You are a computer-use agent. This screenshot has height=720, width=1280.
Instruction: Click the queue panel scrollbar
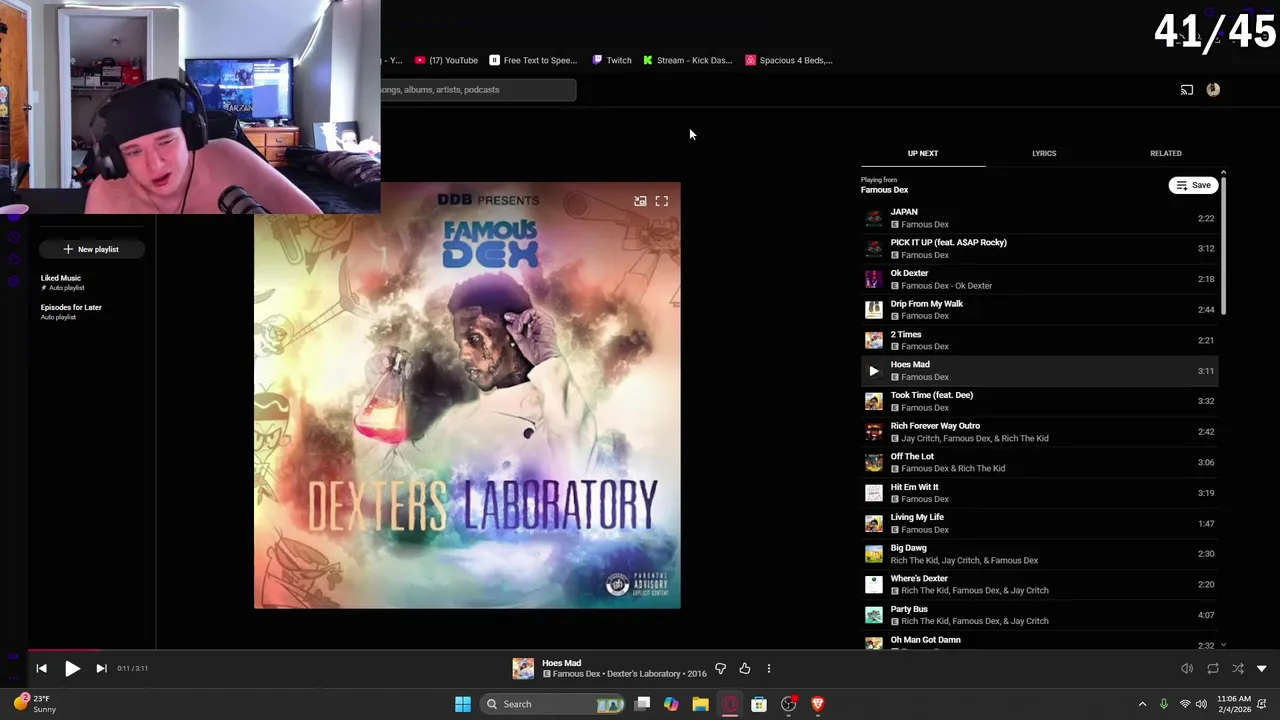[1223, 245]
